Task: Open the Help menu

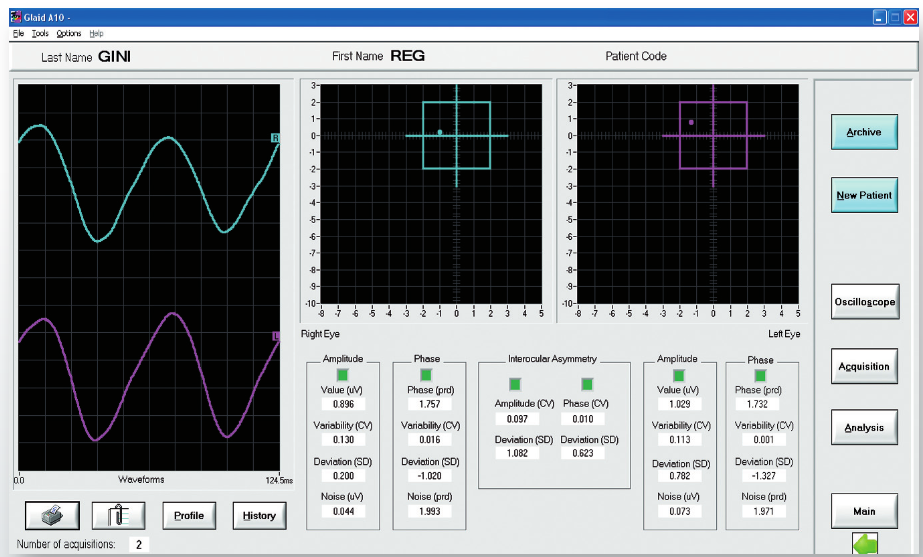Action: tap(96, 34)
